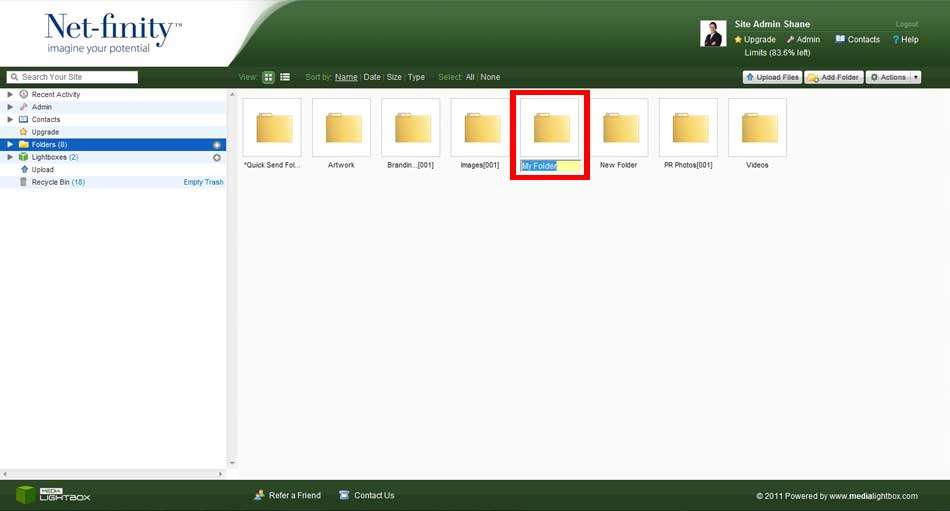The width and height of the screenshot is (950, 511).
Task: Click the add icon beside Lightboxes
Action: (217, 157)
